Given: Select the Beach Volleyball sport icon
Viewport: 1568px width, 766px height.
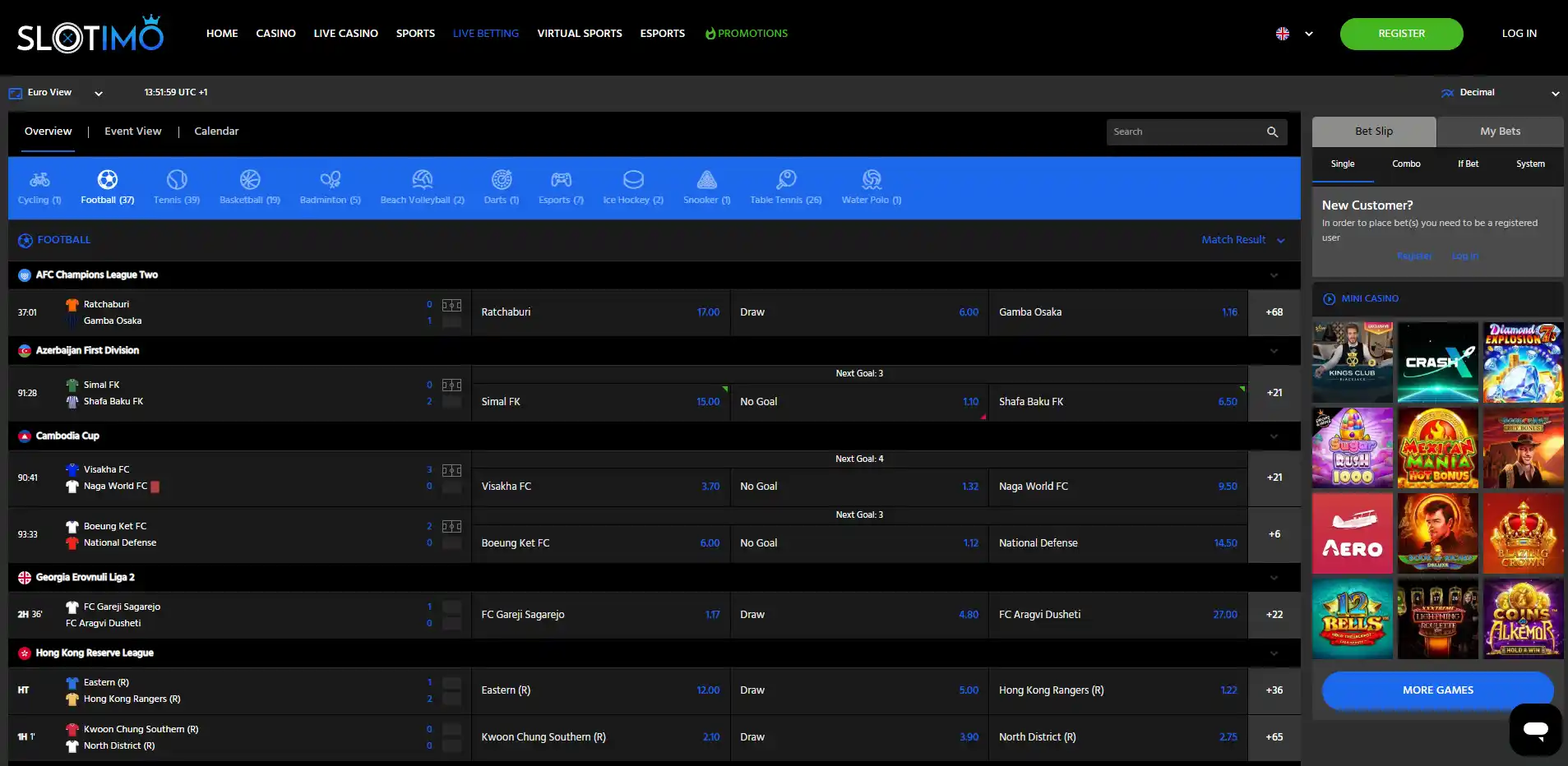Looking at the screenshot, I should click(x=423, y=179).
